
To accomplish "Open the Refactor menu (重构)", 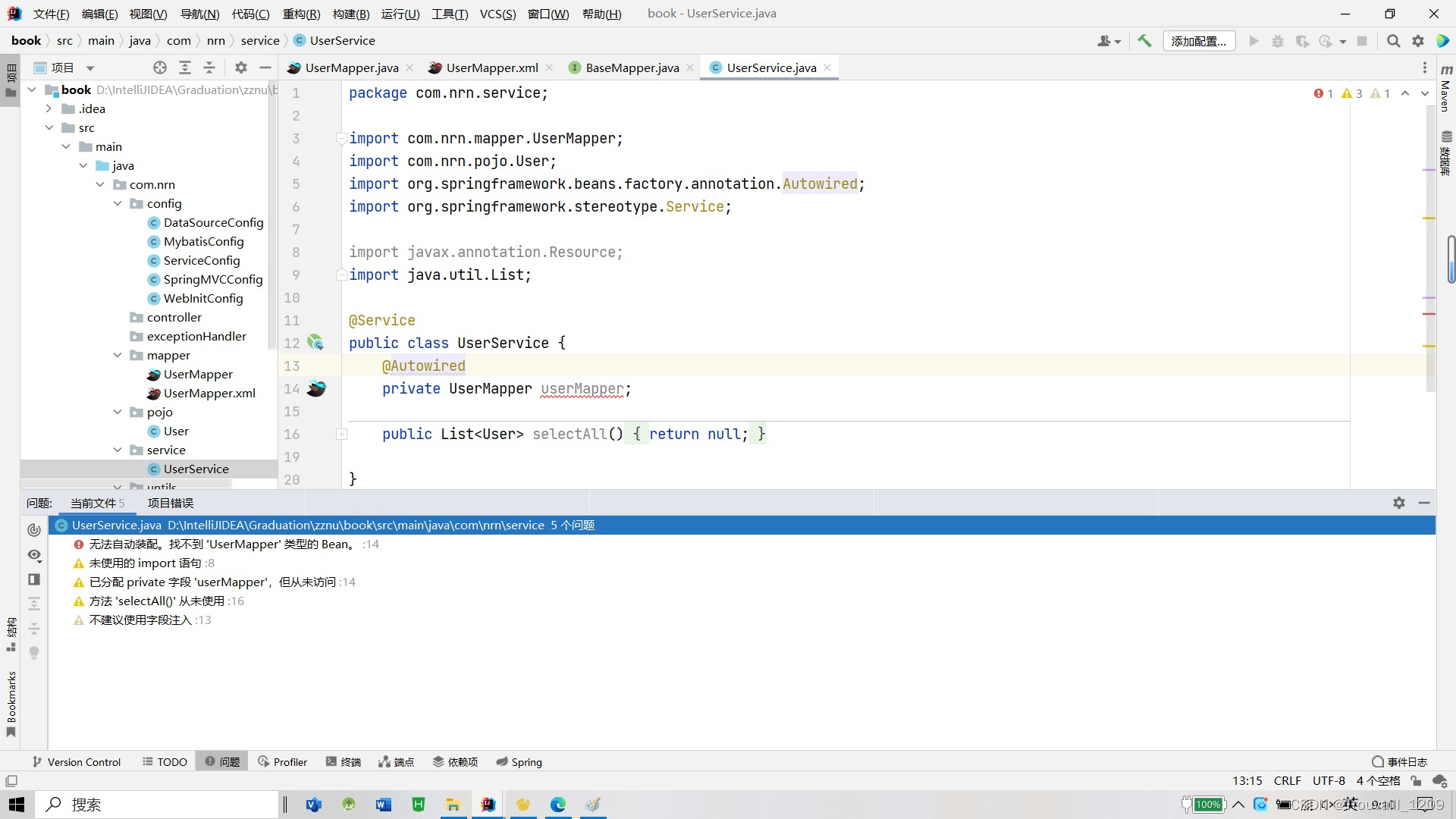I will (x=301, y=14).
